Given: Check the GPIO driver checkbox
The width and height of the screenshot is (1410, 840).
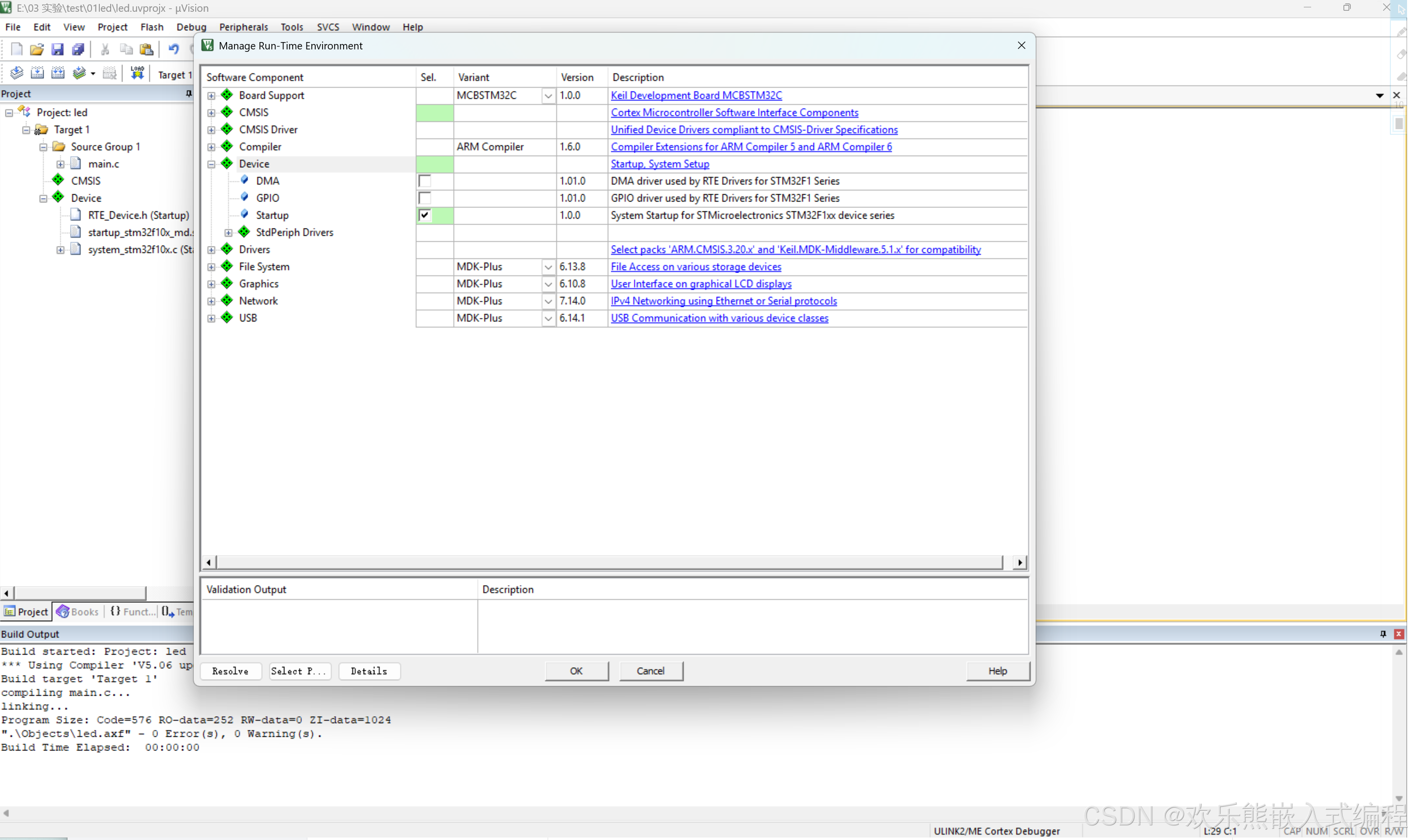Looking at the screenshot, I should pos(425,198).
